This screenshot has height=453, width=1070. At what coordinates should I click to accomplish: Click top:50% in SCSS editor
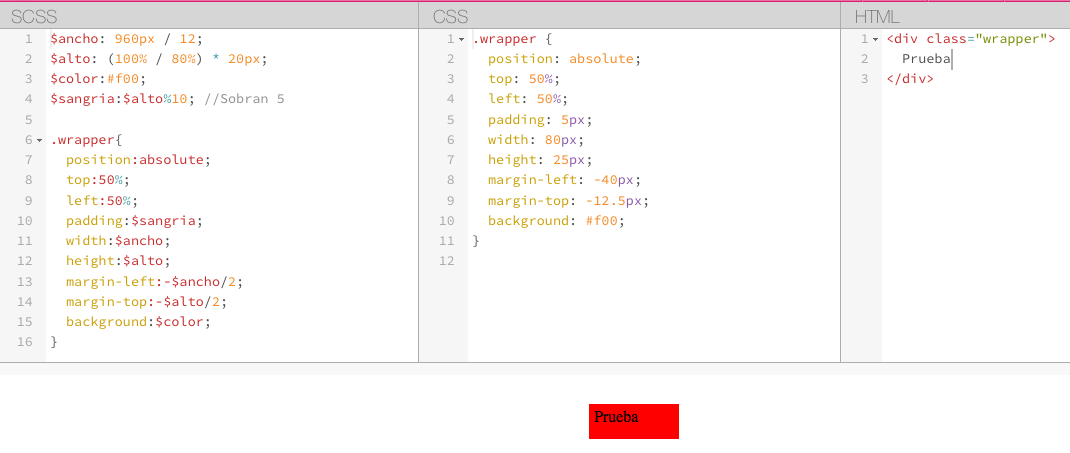[98, 180]
